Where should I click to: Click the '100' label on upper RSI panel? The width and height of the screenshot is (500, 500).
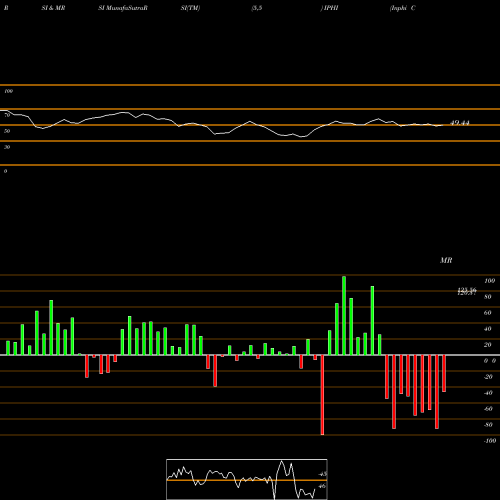click(x=8, y=91)
